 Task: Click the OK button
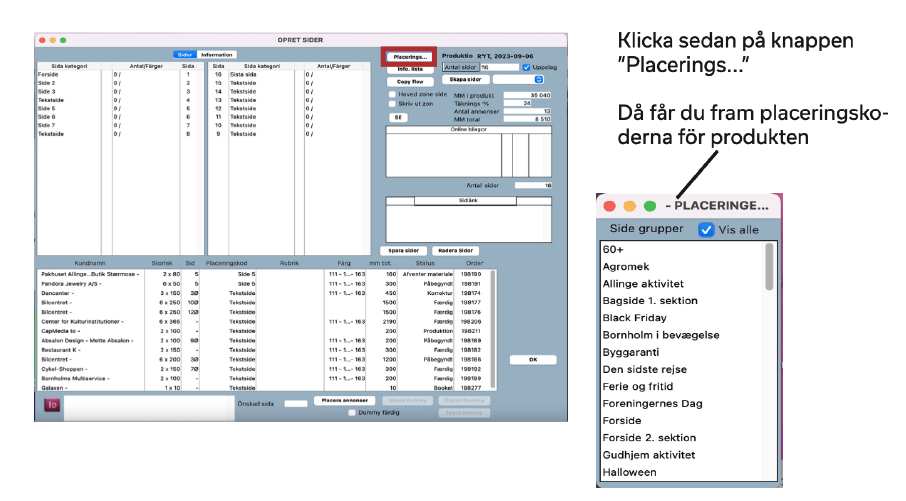pos(532,359)
